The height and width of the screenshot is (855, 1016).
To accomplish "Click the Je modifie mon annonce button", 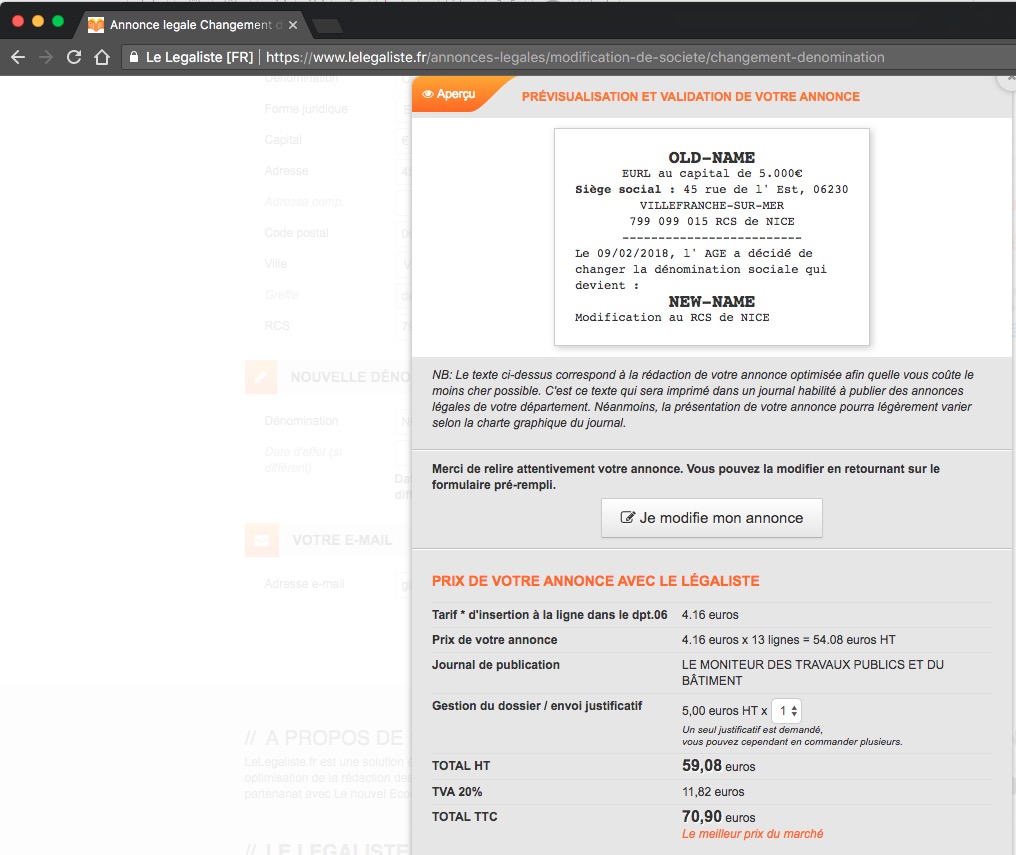I will point(711,518).
